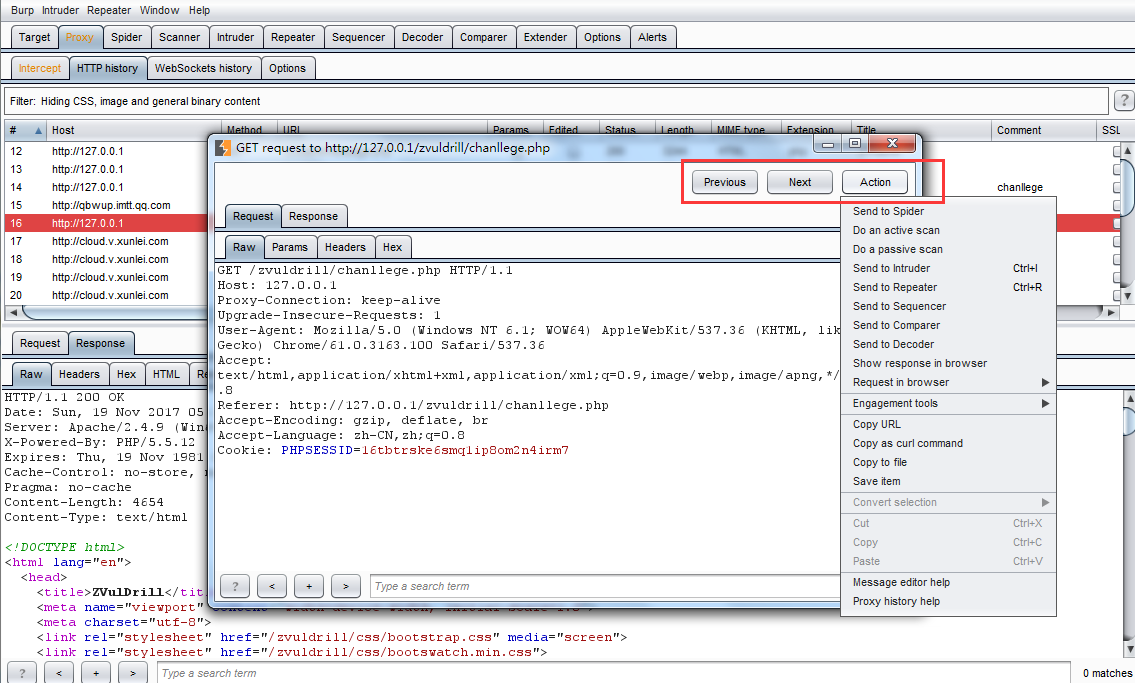Switch to the Extender tab
Image resolution: width=1135 pixels, height=683 pixels.
click(x=545, y=37)
